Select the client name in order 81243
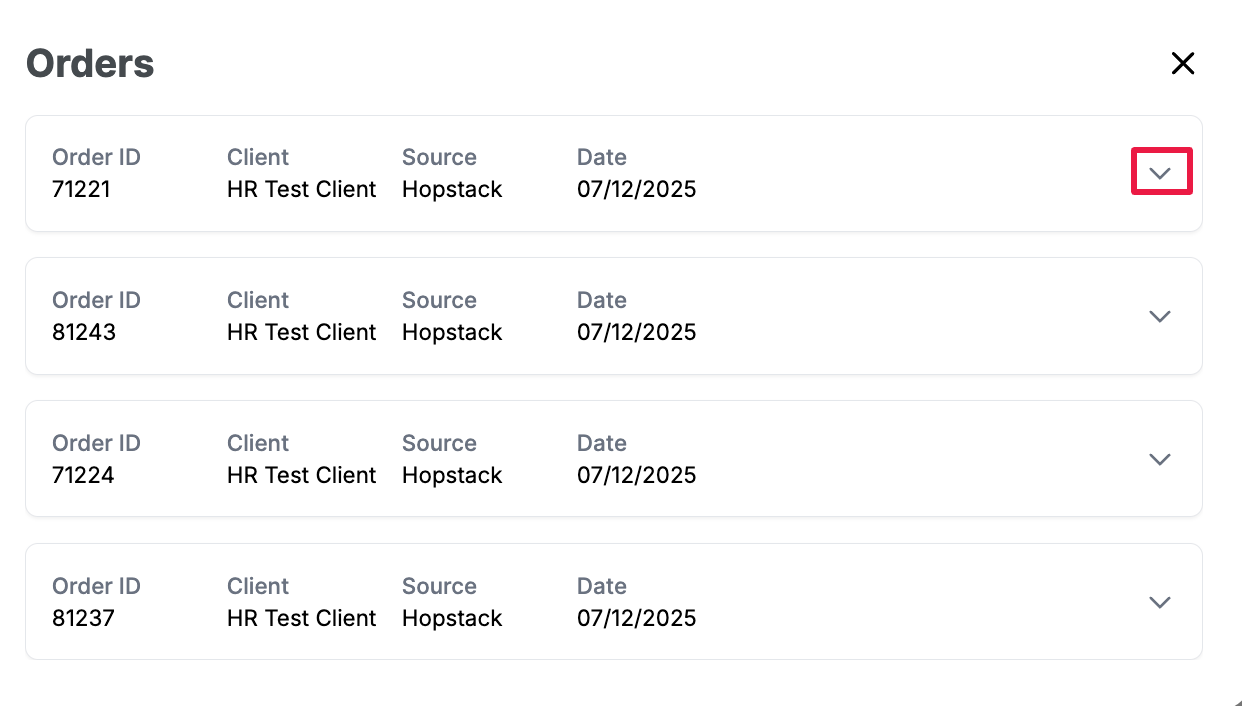Image resolution: width=1242 pixels, height=706 pixels. 301,332
